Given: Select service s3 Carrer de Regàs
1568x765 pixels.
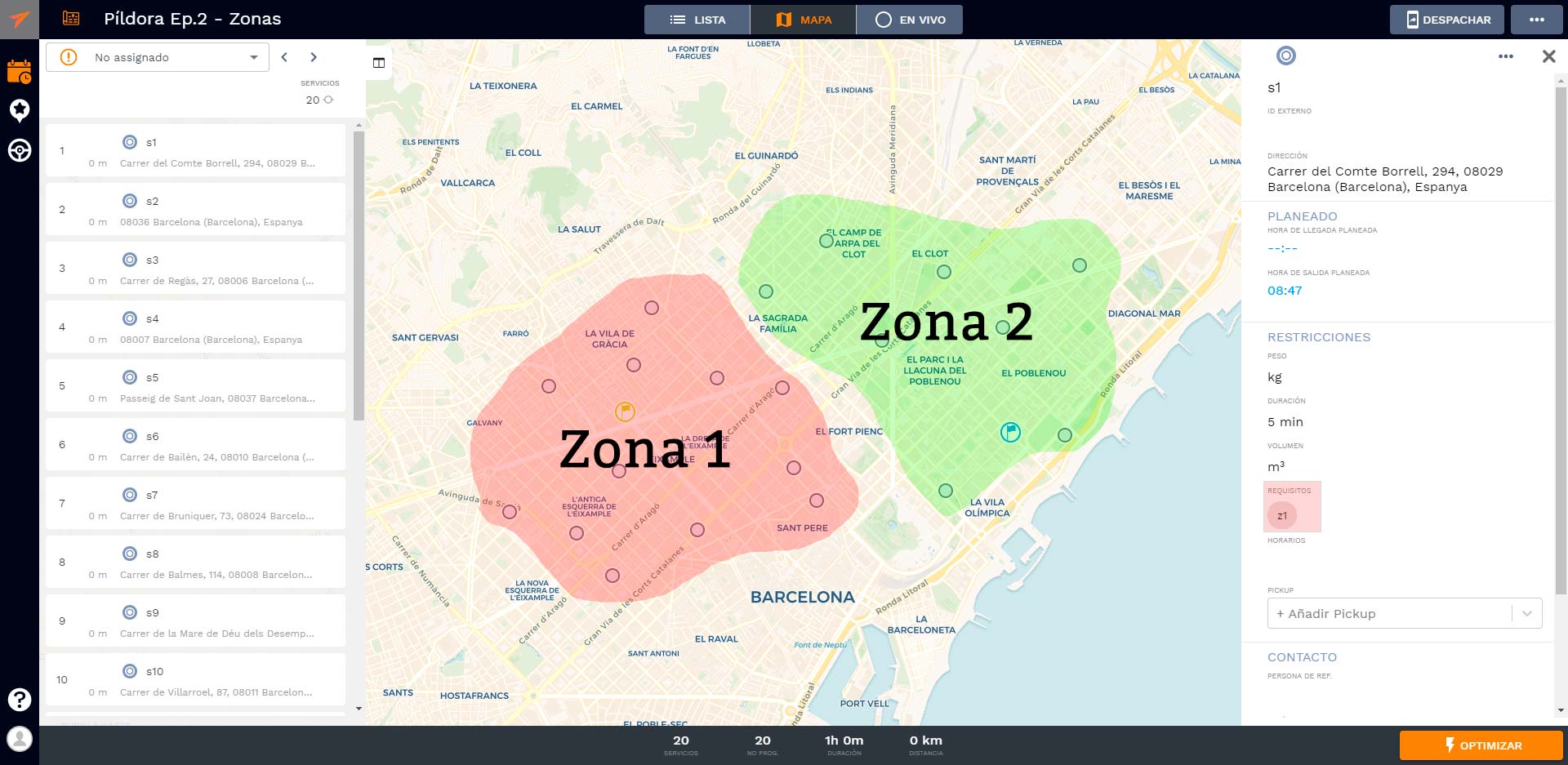Looking at the screenshot, I should pyautogui.click(x=195, y=269).
